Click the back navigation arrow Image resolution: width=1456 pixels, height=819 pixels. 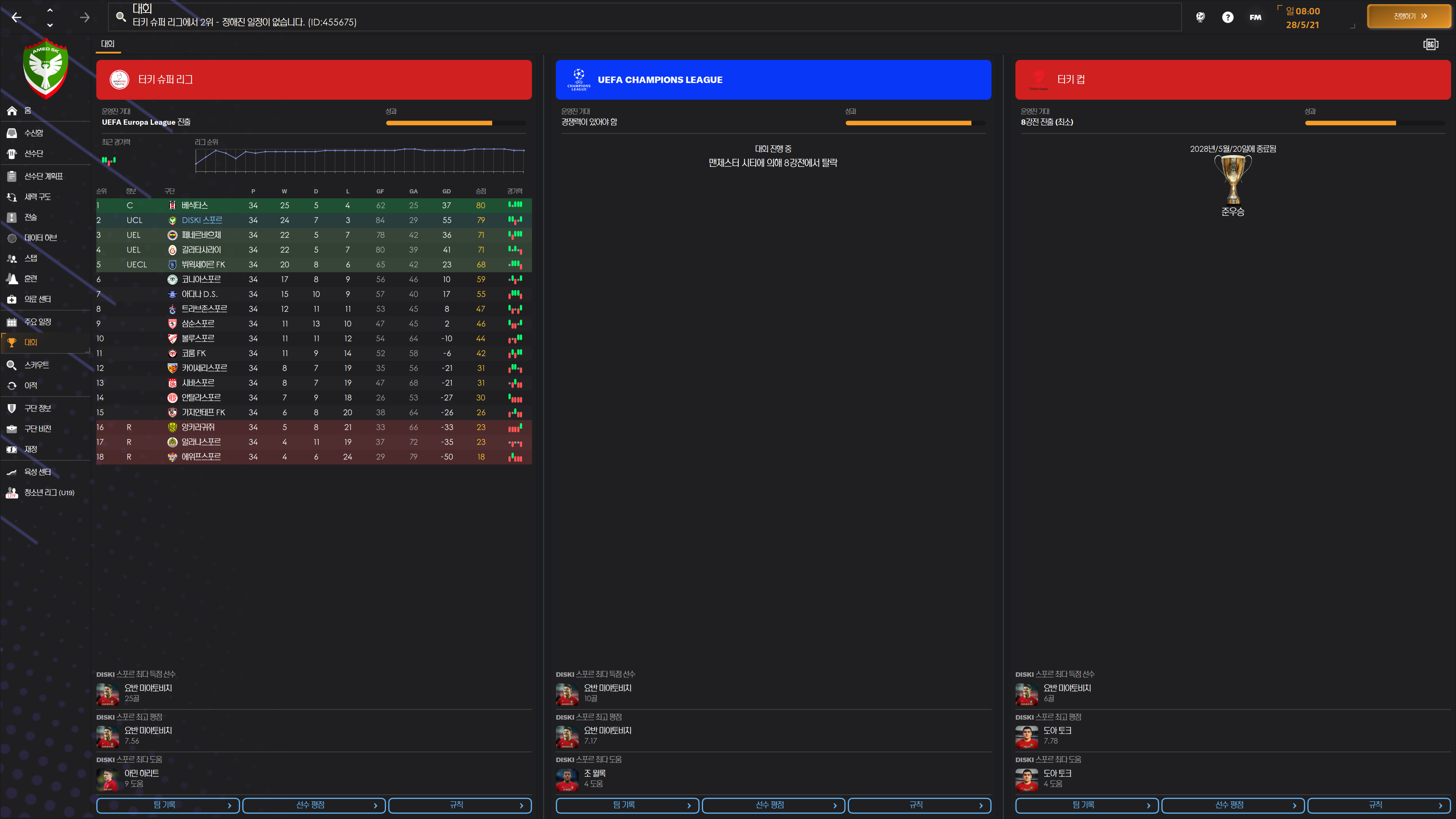(16, 17)
